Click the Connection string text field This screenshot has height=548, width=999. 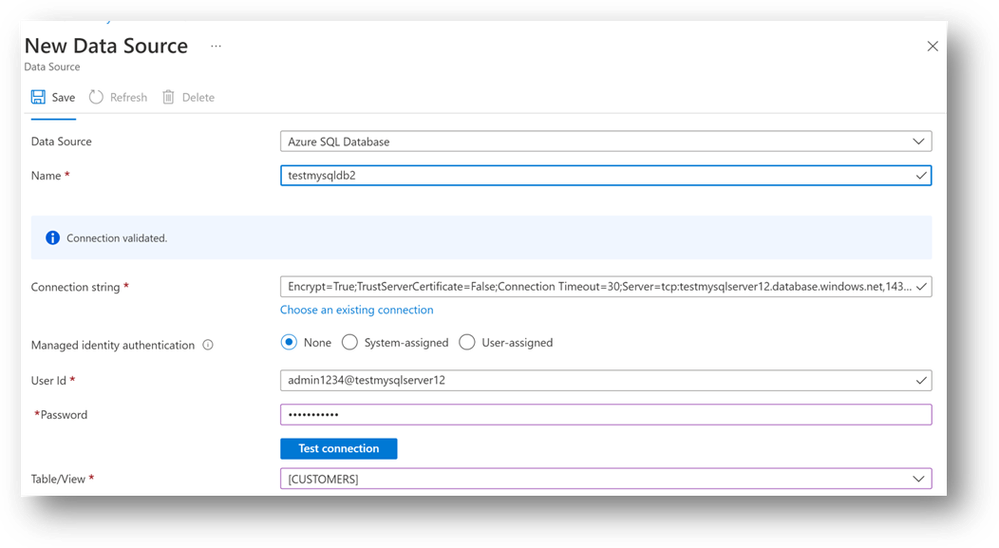point(598,287)
